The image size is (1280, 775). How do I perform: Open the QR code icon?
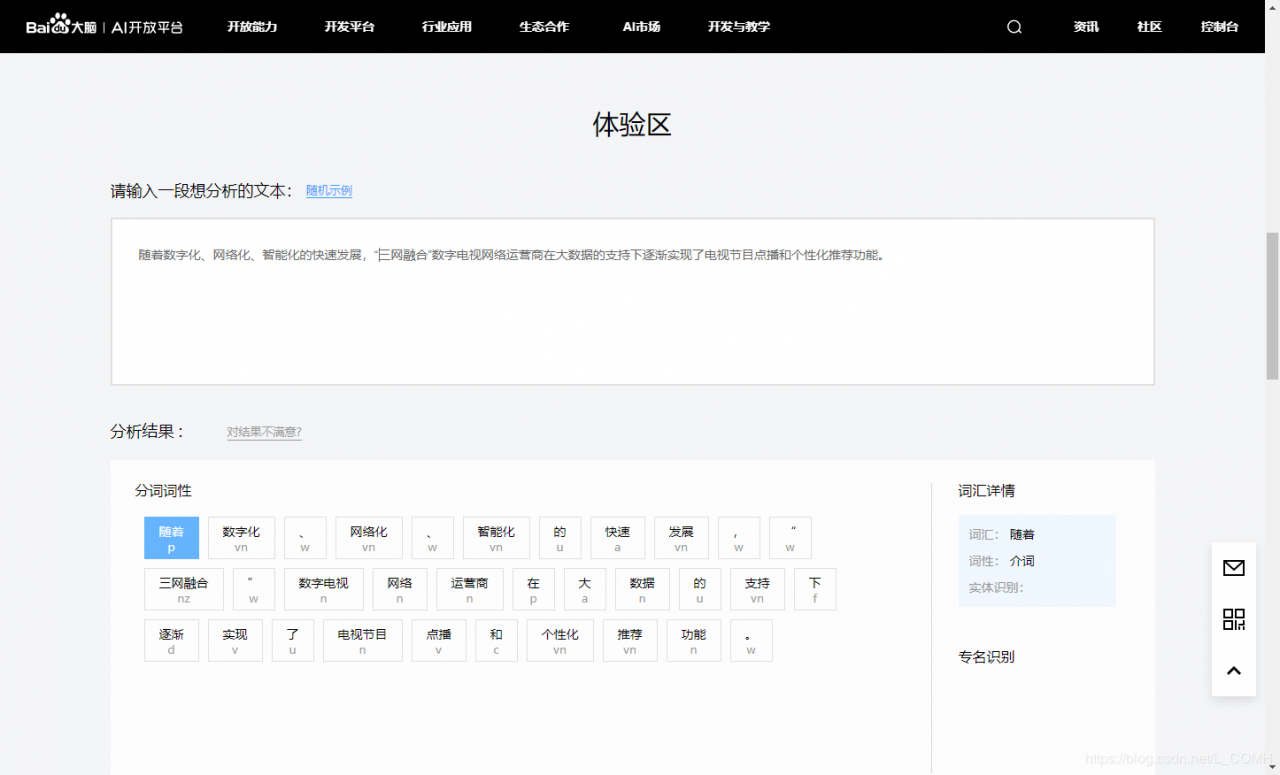(1234, 619)
